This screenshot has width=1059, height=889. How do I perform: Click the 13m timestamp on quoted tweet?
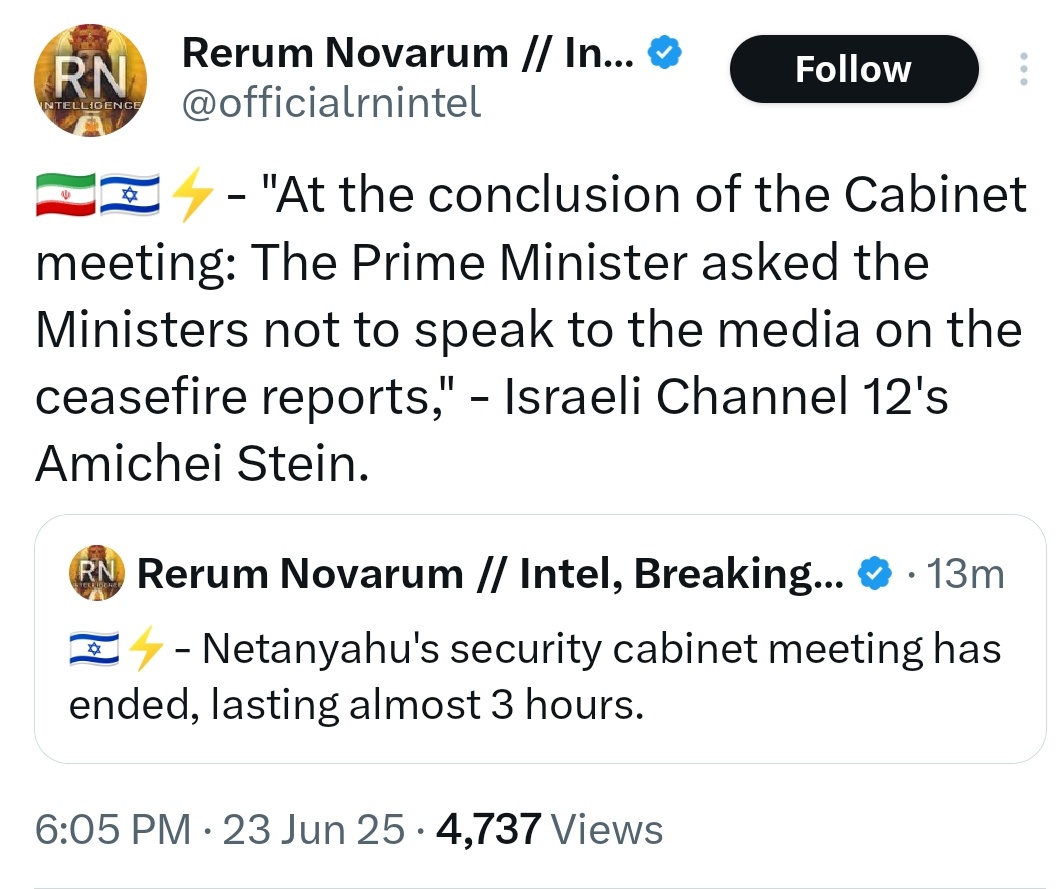coord(965,574)
